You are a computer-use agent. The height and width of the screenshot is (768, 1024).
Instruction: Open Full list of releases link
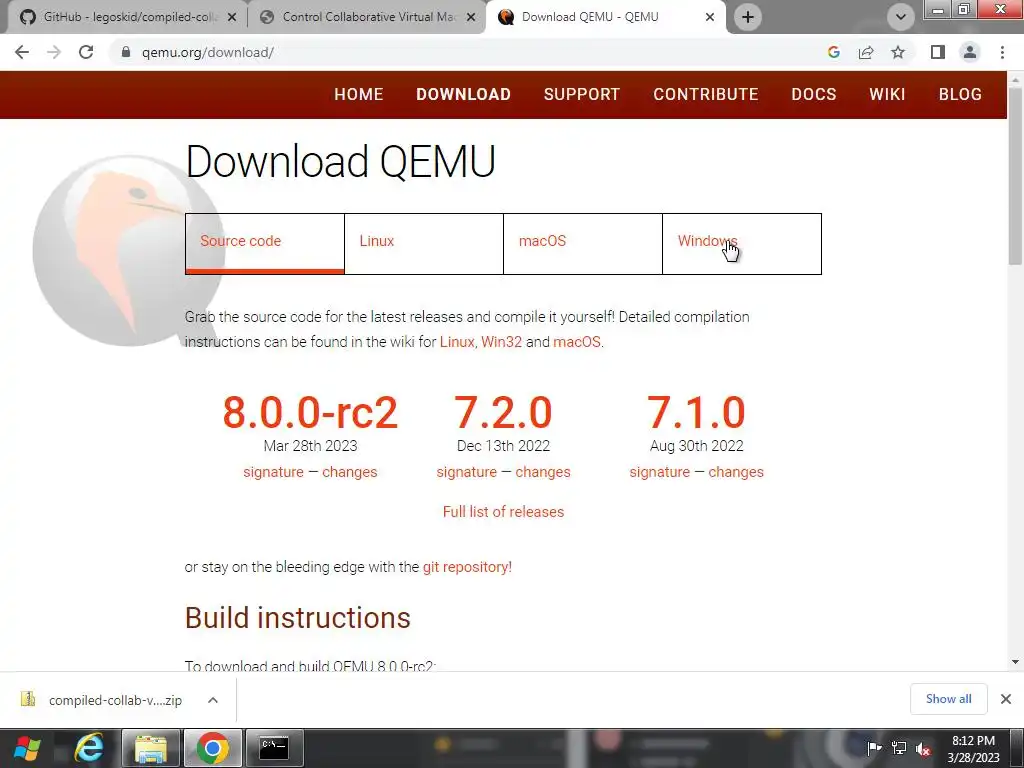coord(504,511)
